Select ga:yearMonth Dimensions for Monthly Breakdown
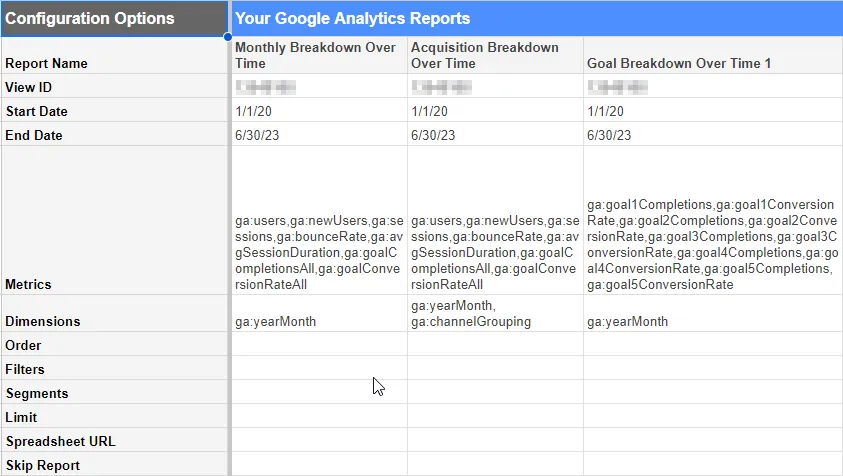The width and height of the screenshot is (843, 476). tap(319, 313)
